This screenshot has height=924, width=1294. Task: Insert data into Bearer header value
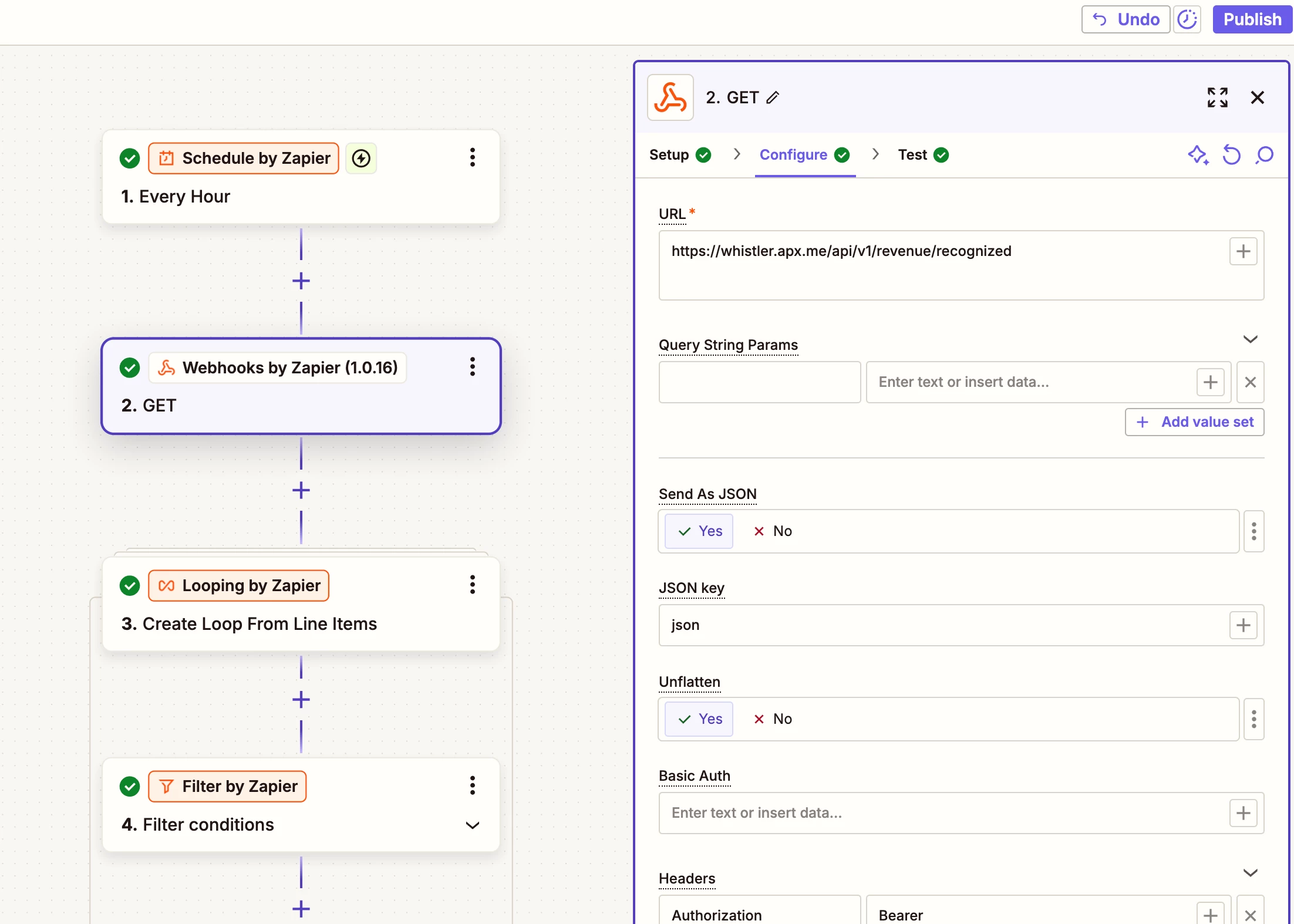click(1210, 915)
